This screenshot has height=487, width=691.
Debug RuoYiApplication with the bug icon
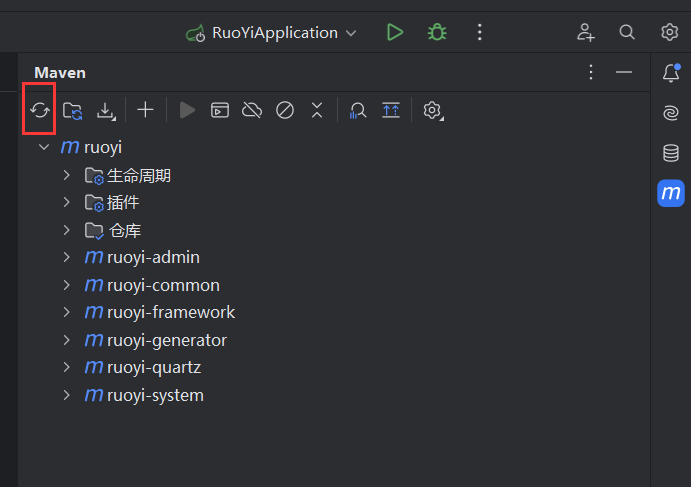(437, 32)
